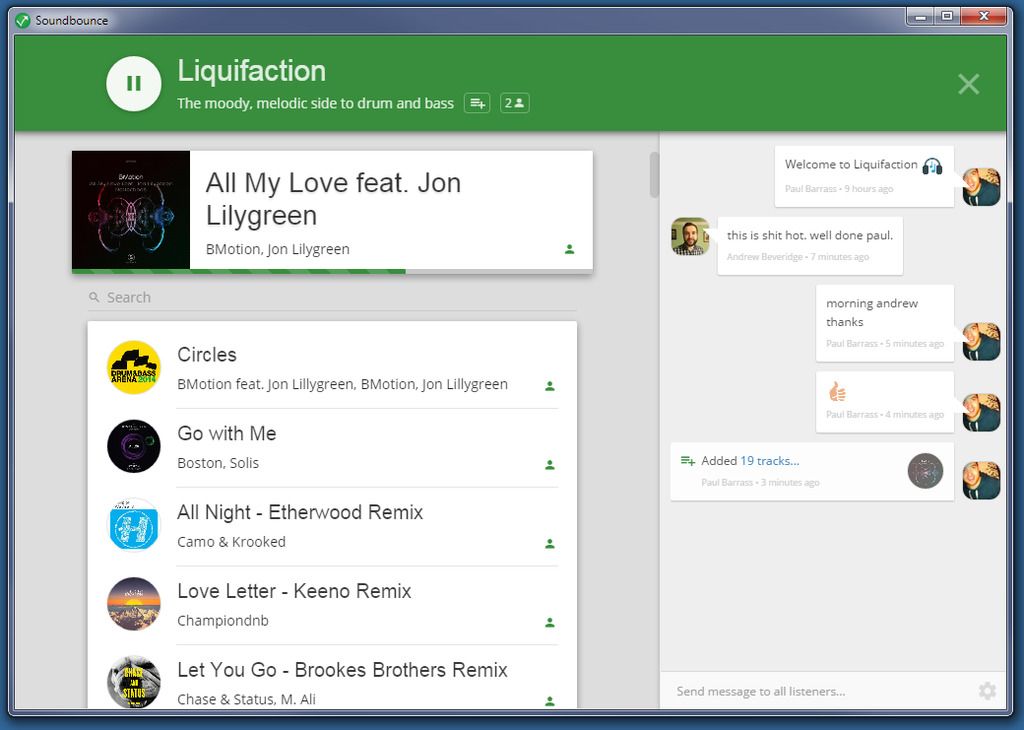Image resolution: width=1024 pixels, height=730 pixels.
Task: Maximize the Soundbounce window
Action: click(x=947, y=16)
